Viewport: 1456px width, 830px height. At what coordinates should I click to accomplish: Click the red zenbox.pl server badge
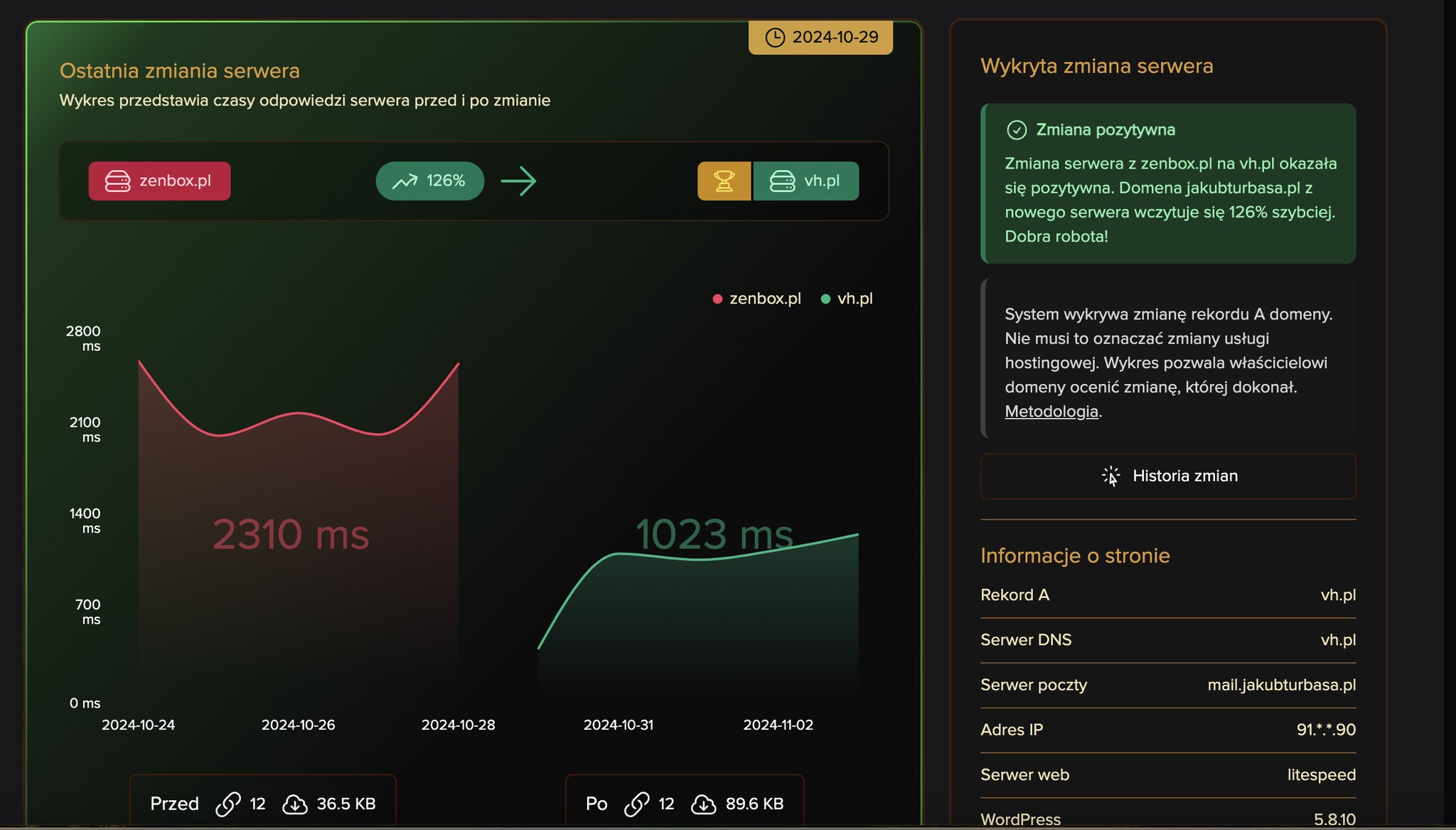[159, 181]
